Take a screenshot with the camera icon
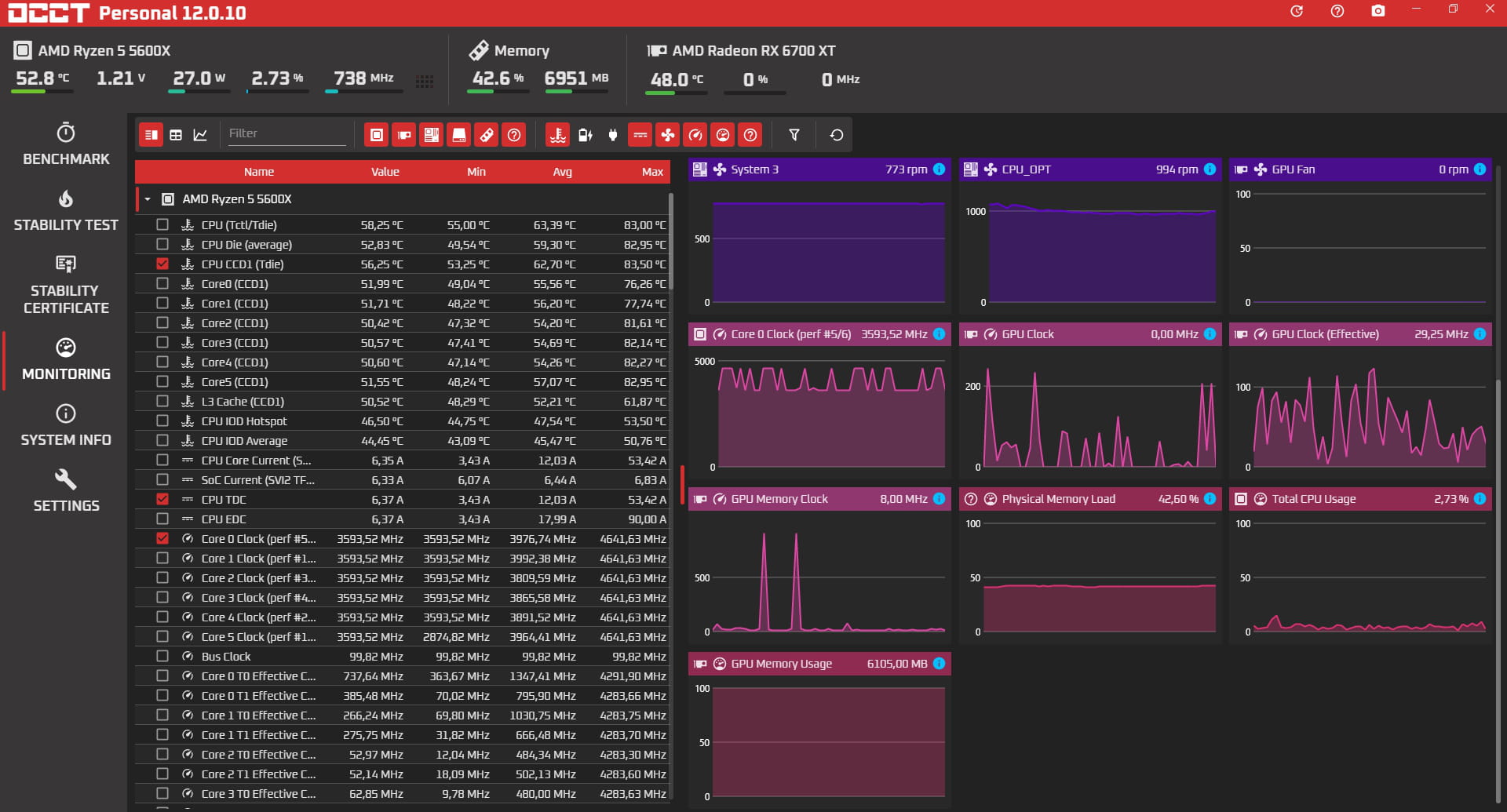Screen dimensions: 1507x812 pyautogui.click(x=1377, y=11)
